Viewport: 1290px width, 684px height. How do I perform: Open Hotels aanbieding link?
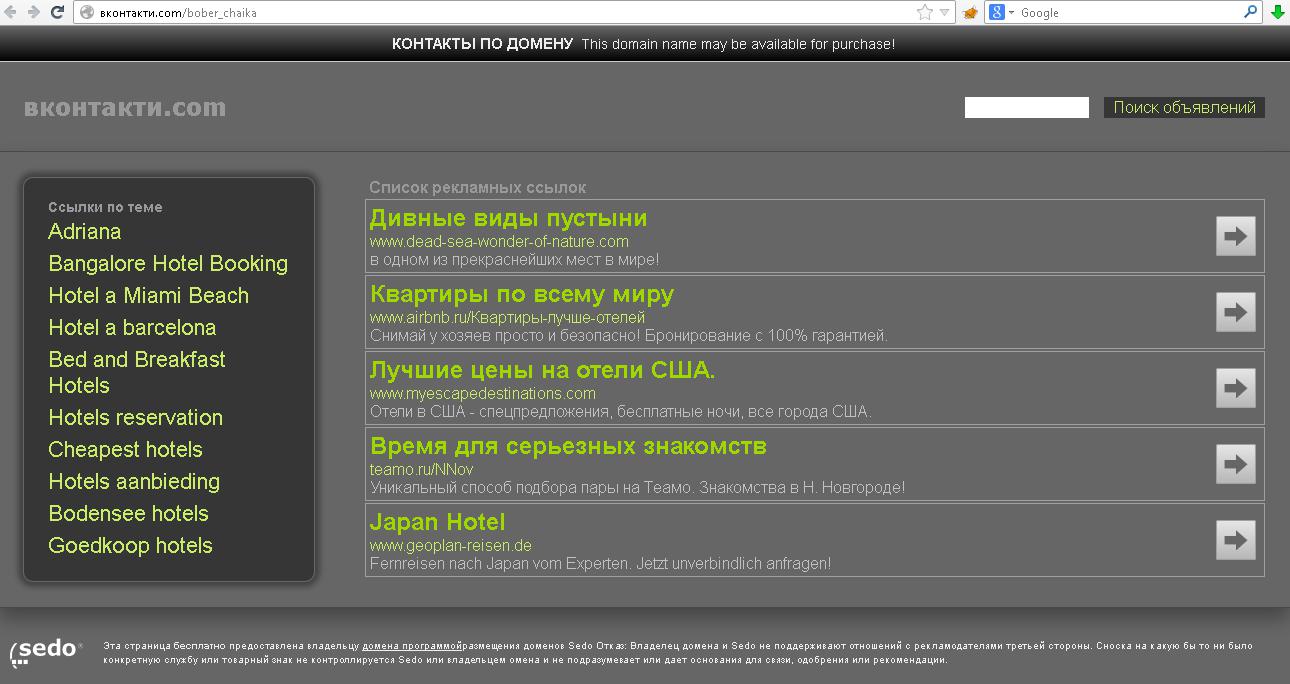(x=134, y=481)
